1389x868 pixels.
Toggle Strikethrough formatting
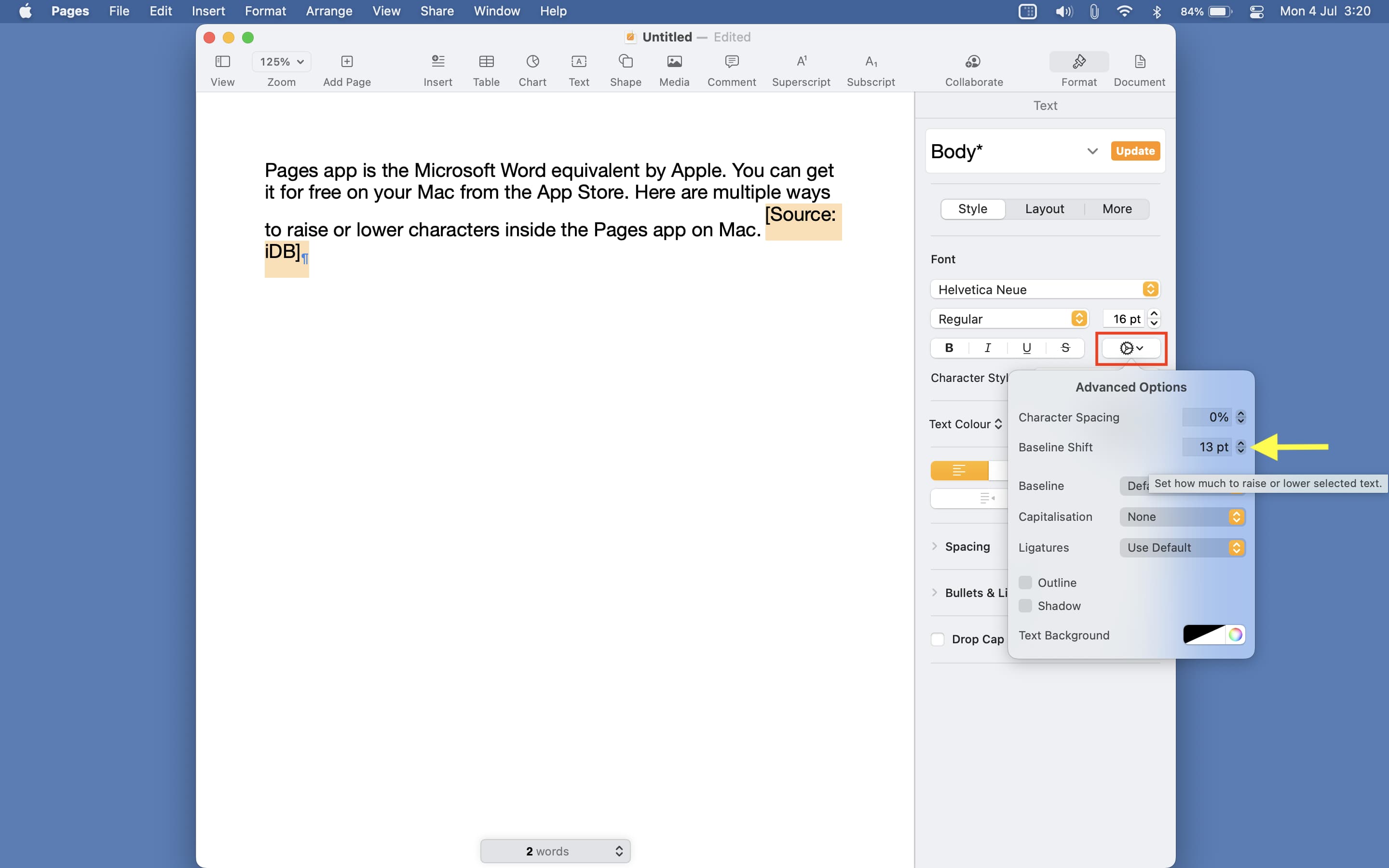(1065, 348)
